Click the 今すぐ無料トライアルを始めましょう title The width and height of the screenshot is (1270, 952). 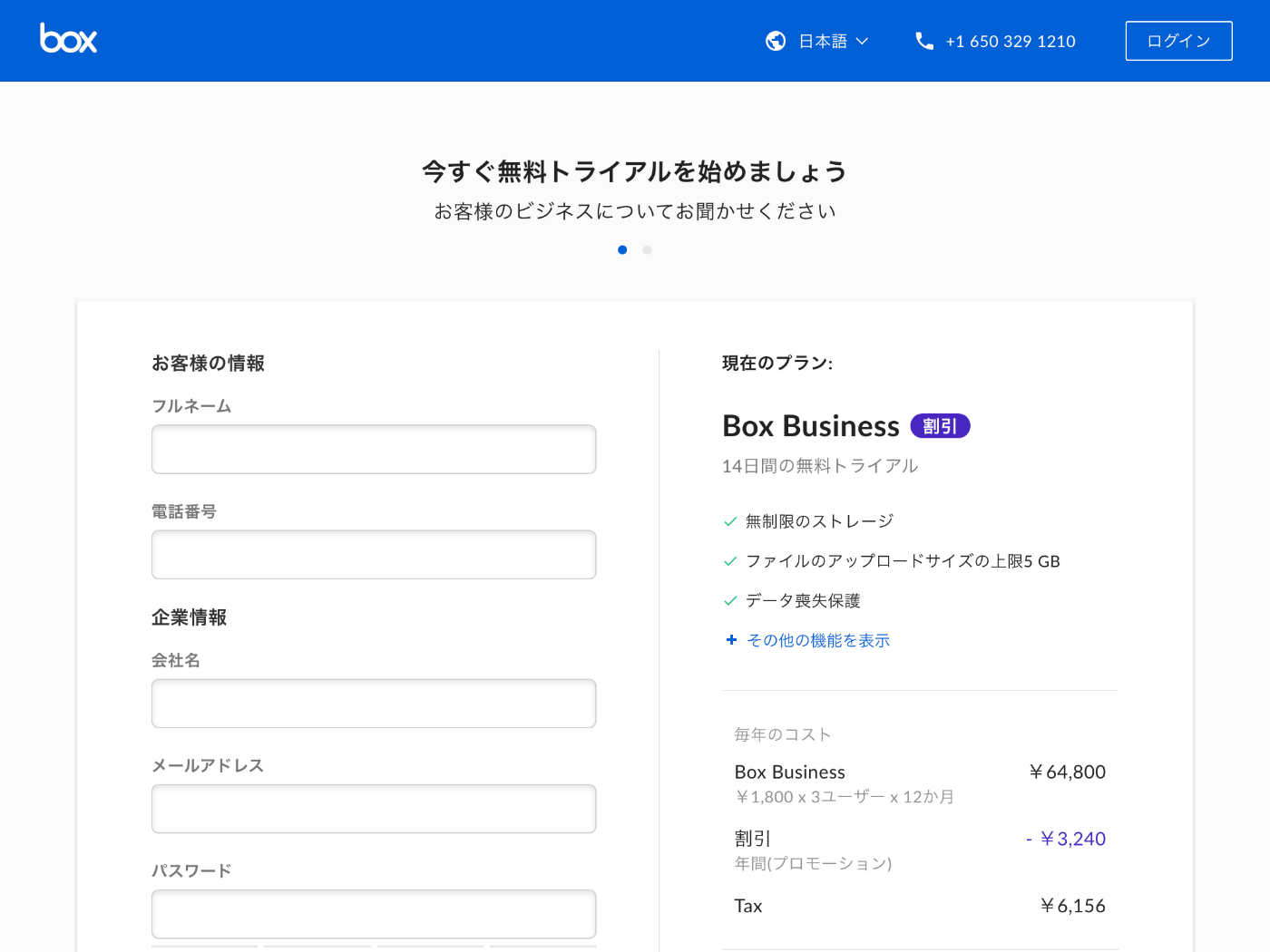coord(635,171)
